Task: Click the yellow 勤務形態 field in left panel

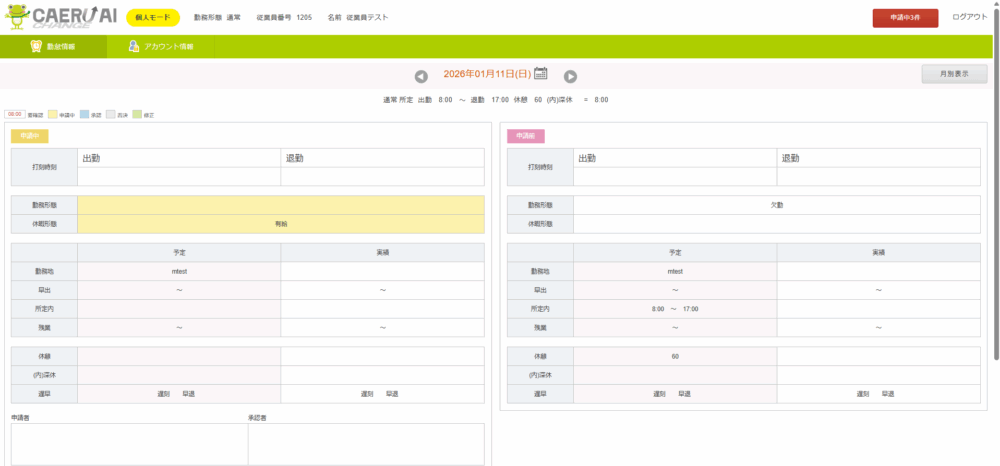Action: pos(280,204)
